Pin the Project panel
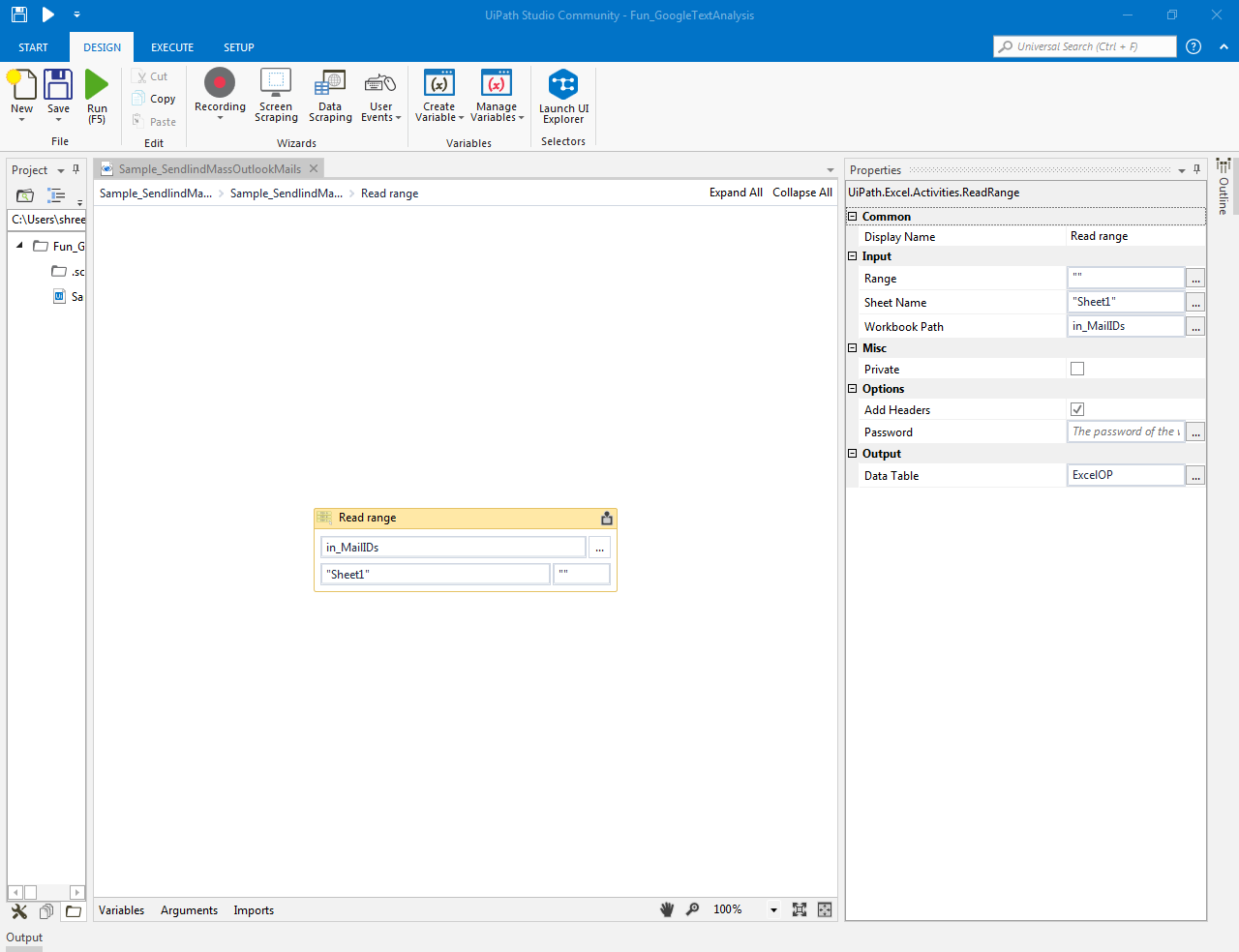Viewport: 1239px width, 952px height. pyautogui.click(x=76, y=169)
